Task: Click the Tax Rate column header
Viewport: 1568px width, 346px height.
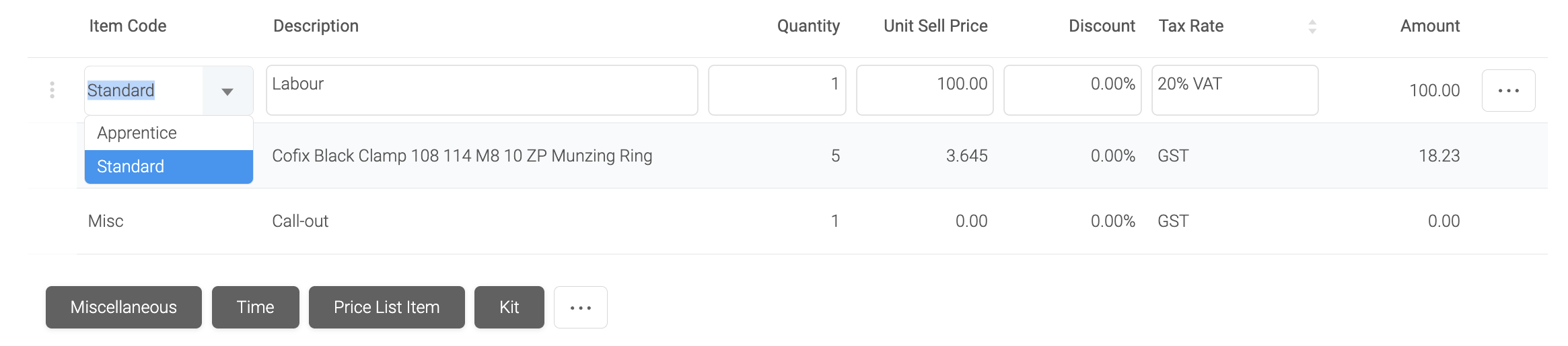Action: [1190, 26]
